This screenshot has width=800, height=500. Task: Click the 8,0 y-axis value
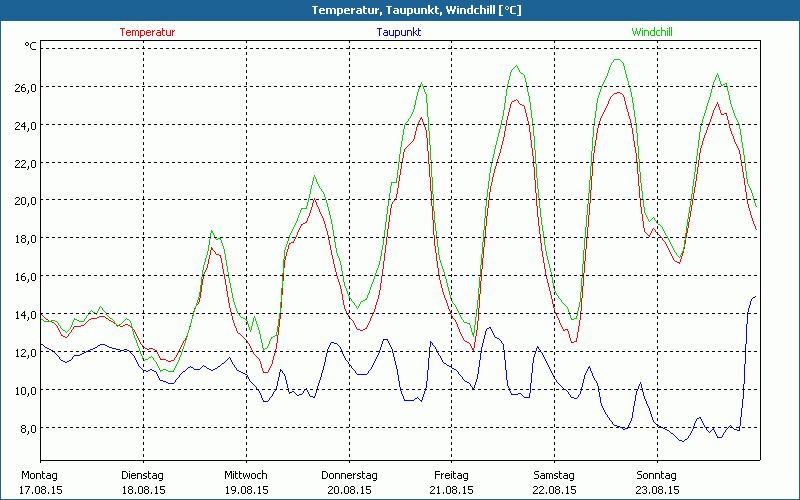28,429
